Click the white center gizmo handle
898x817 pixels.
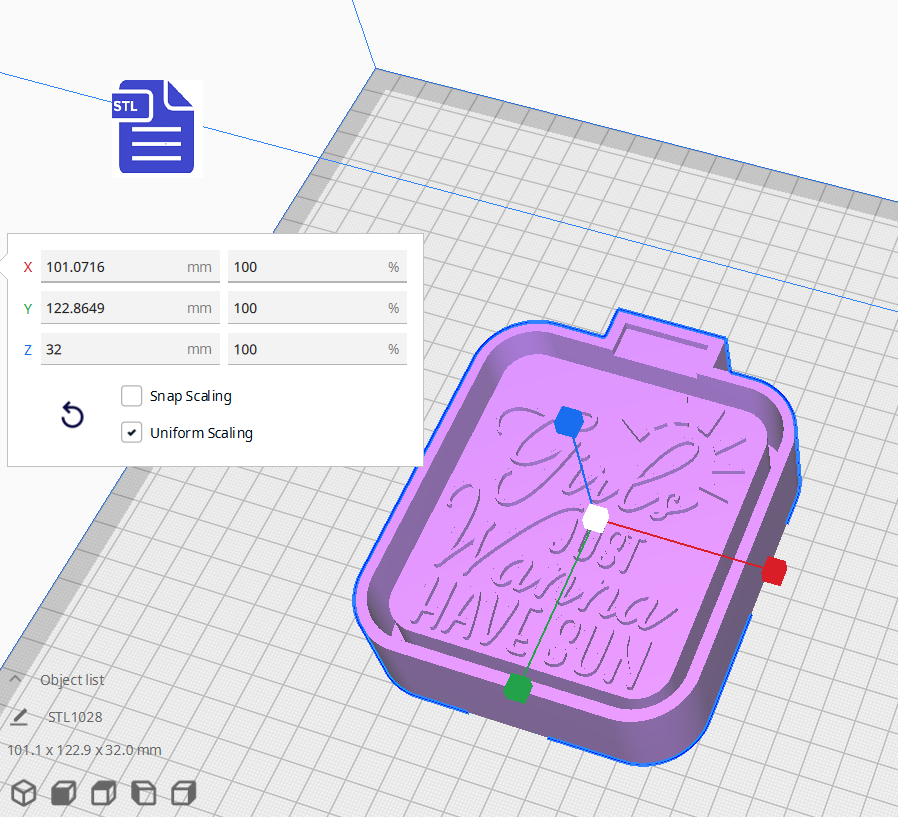pyautogui.click(x=596, y=517)
